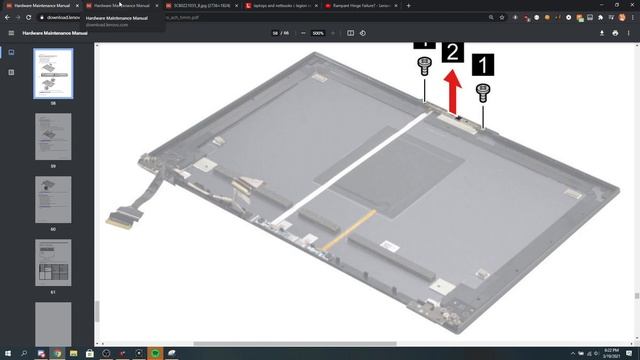Open the Chrome extensions puzzle icon

click(x=600, y=18)
